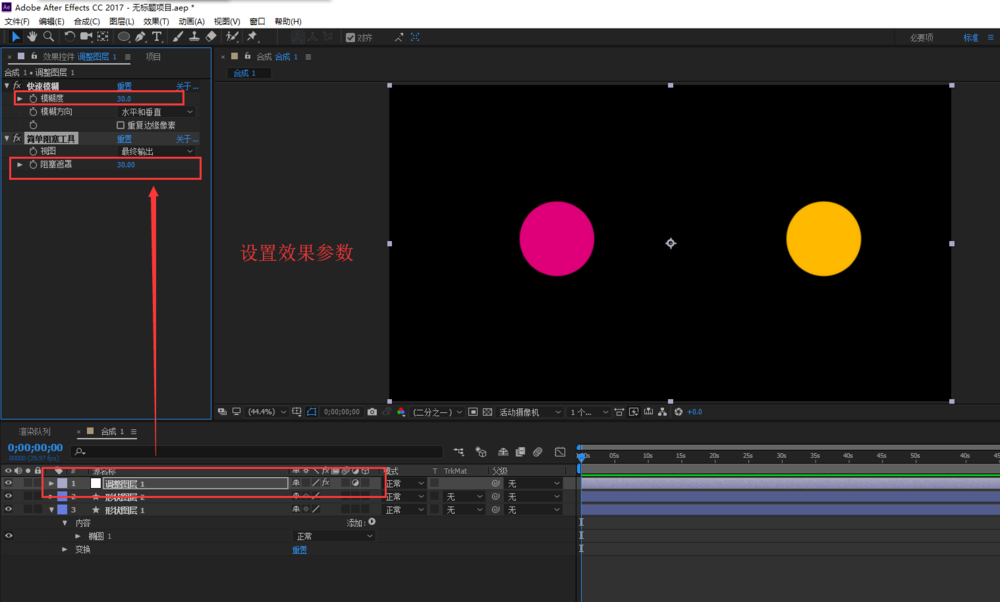Hide 形状图层 1 with eye icon
1000x602 pixels.
pyautogui.click(x=8, y=509)
